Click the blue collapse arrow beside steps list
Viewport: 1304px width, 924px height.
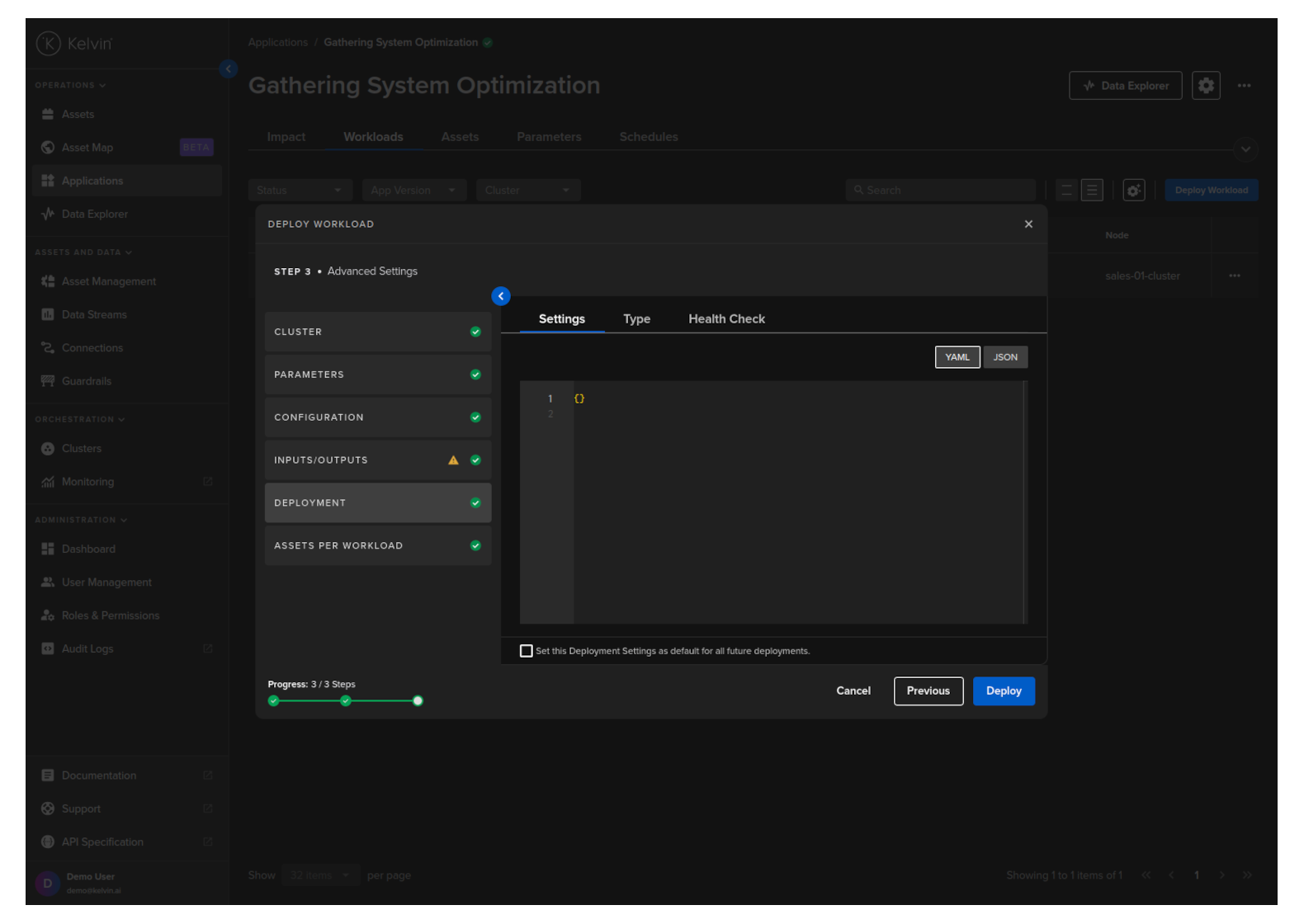501,296
